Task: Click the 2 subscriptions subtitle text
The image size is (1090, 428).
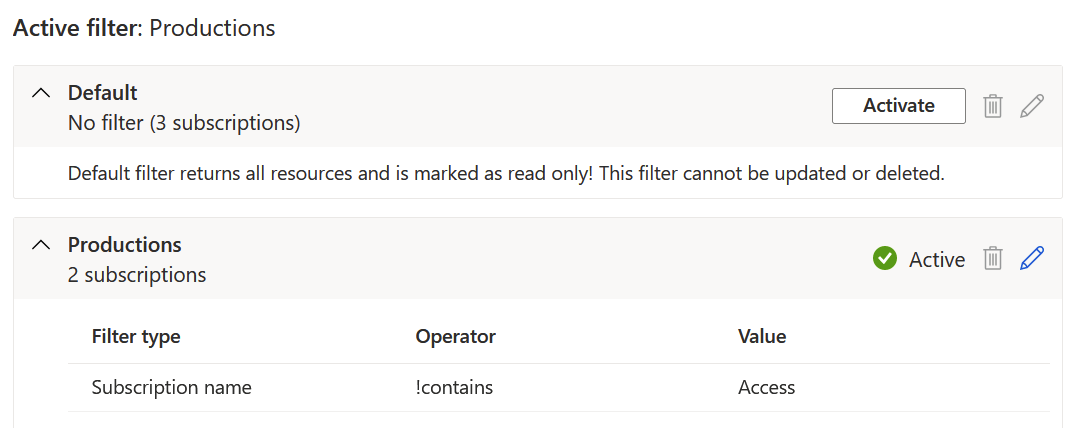Action: (x=137, y=275)
